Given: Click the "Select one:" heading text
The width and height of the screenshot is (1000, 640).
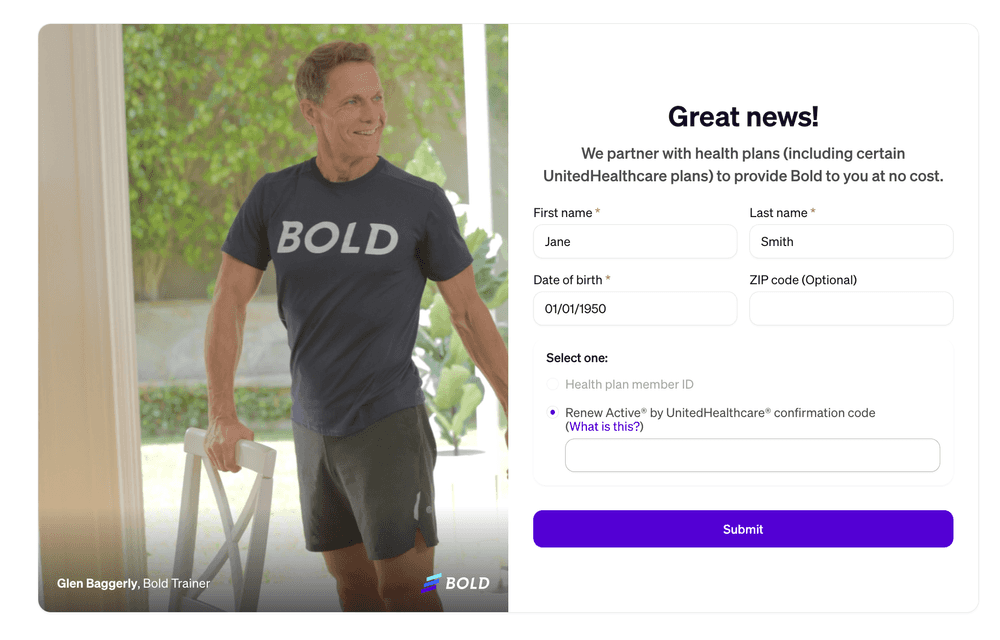Looking at the screenshot, I should click(577, 358).
